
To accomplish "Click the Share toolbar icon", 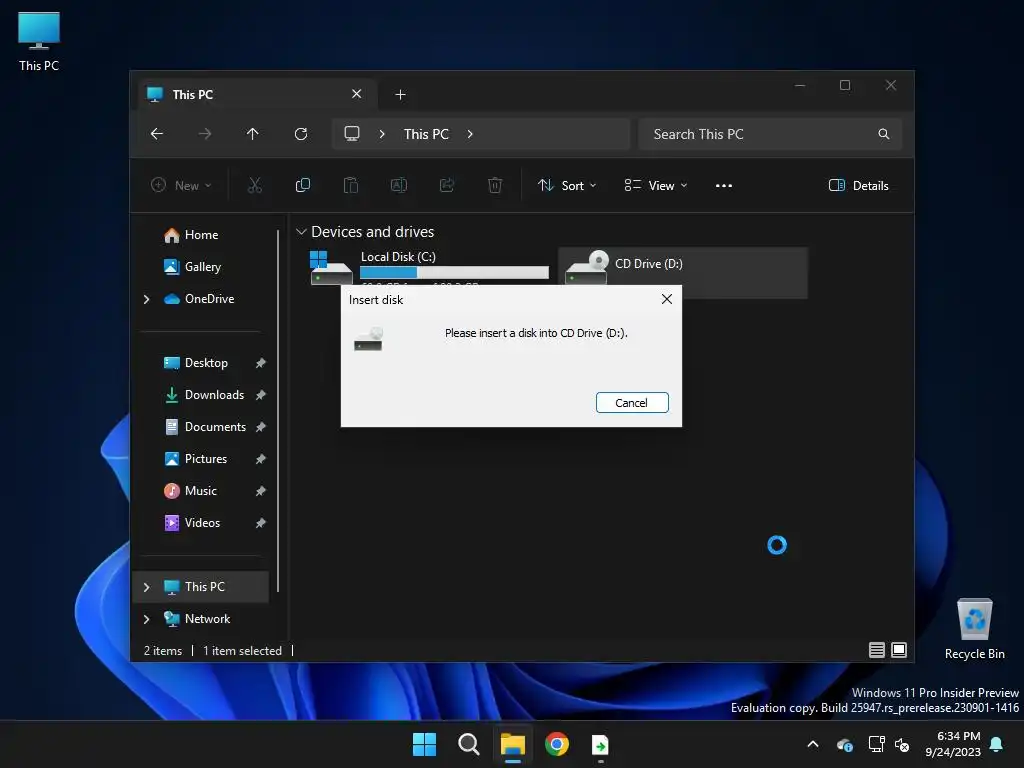I will (447, 185).
